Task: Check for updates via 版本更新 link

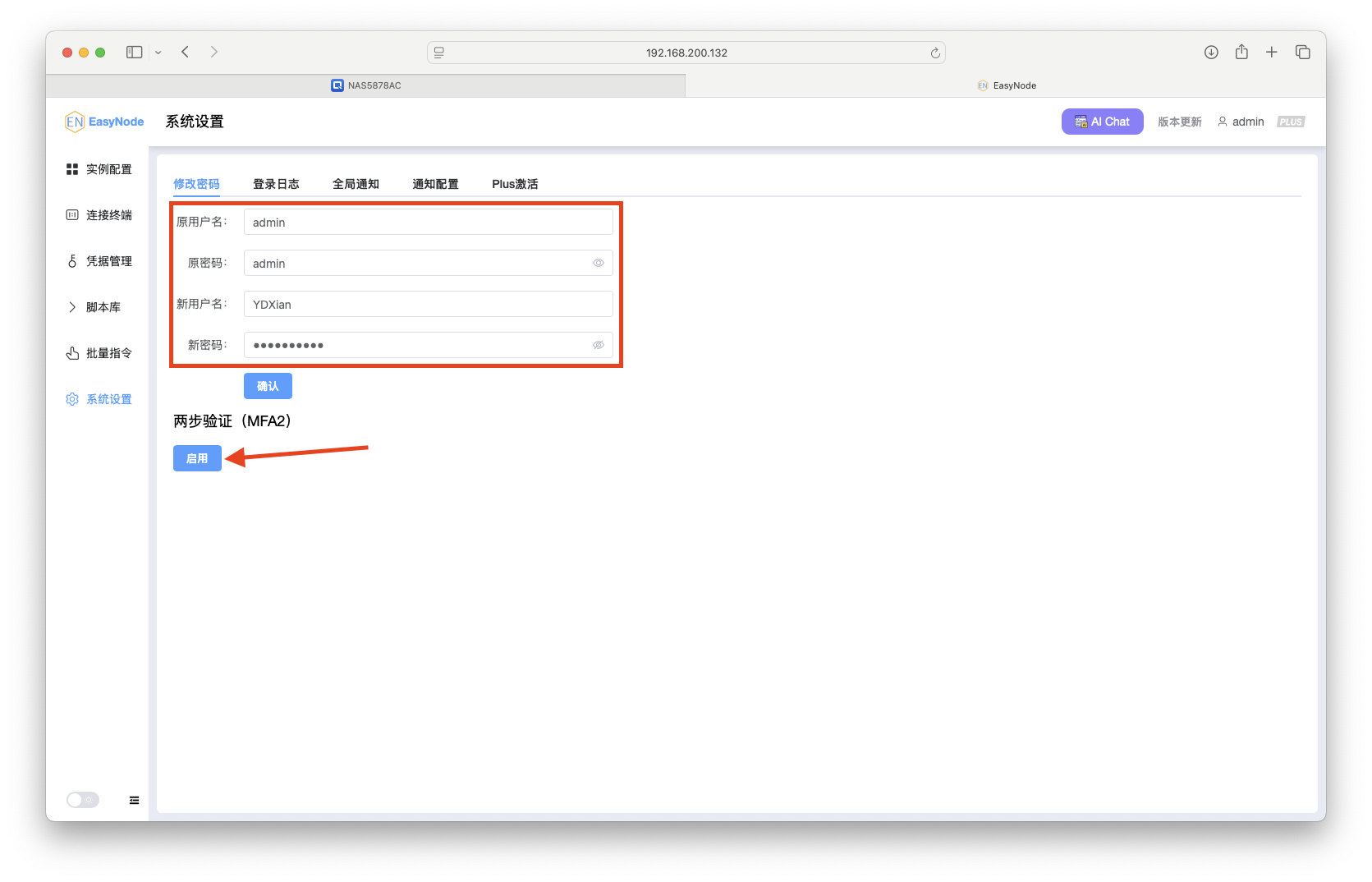Action: (1179, 121)
